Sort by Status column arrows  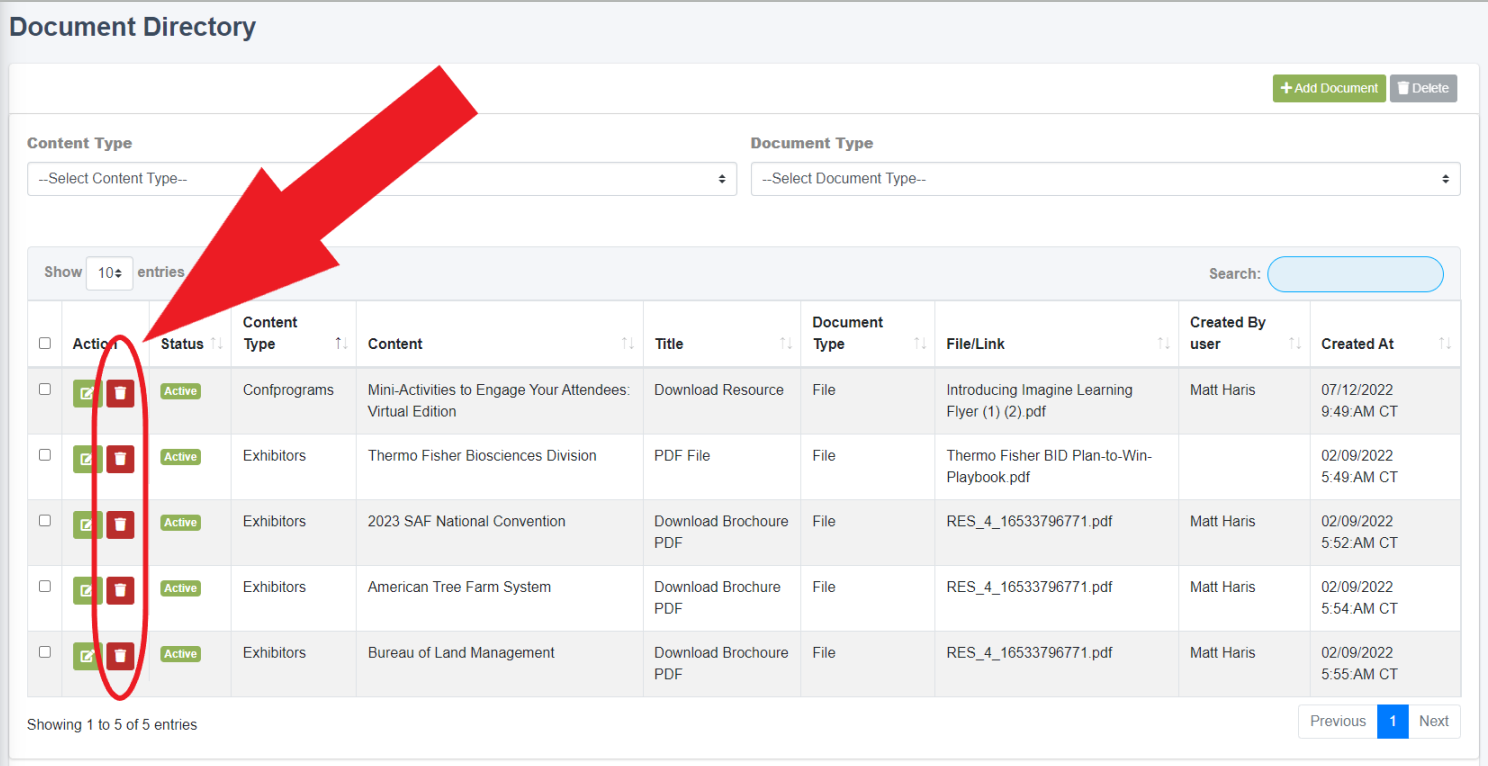216,344
